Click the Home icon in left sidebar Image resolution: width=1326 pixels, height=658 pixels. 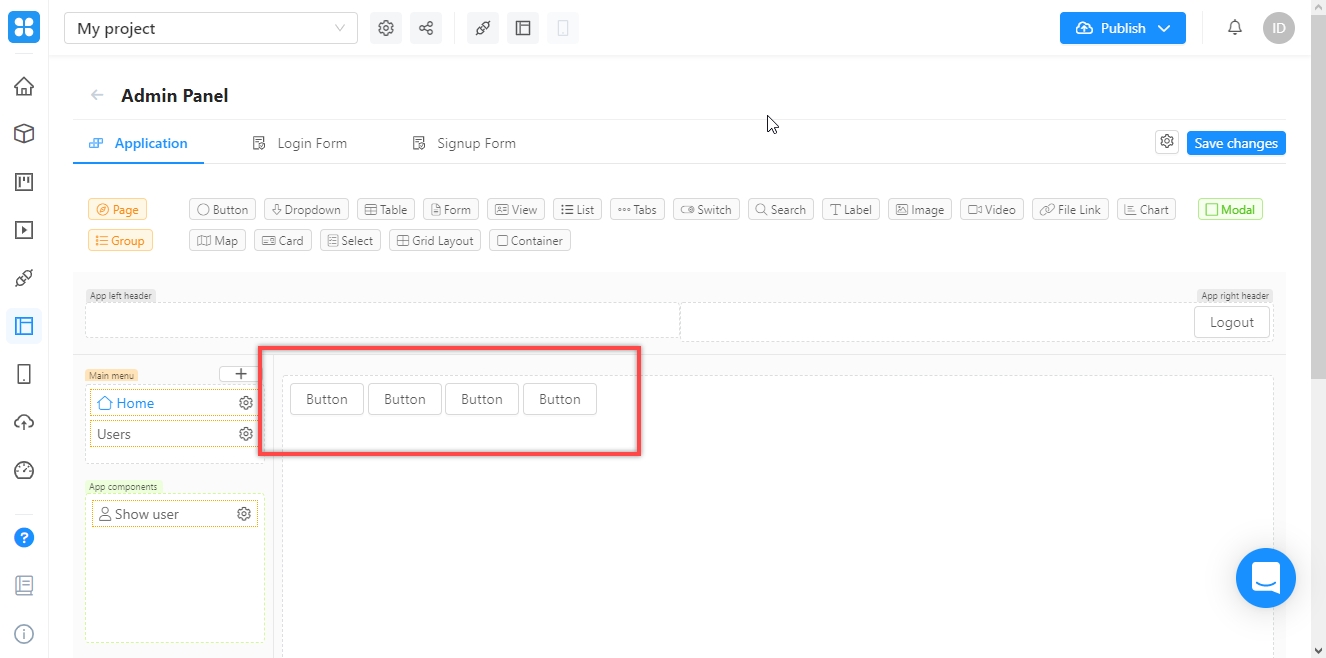tap(24, 86)
